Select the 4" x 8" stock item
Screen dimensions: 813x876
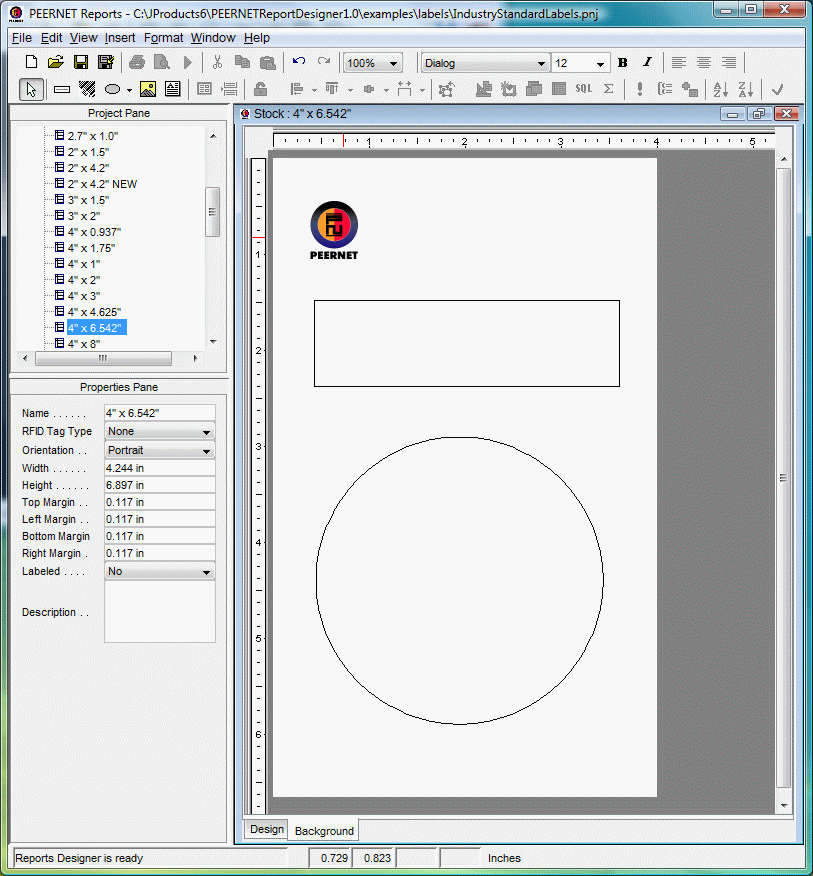coord(84,344)
